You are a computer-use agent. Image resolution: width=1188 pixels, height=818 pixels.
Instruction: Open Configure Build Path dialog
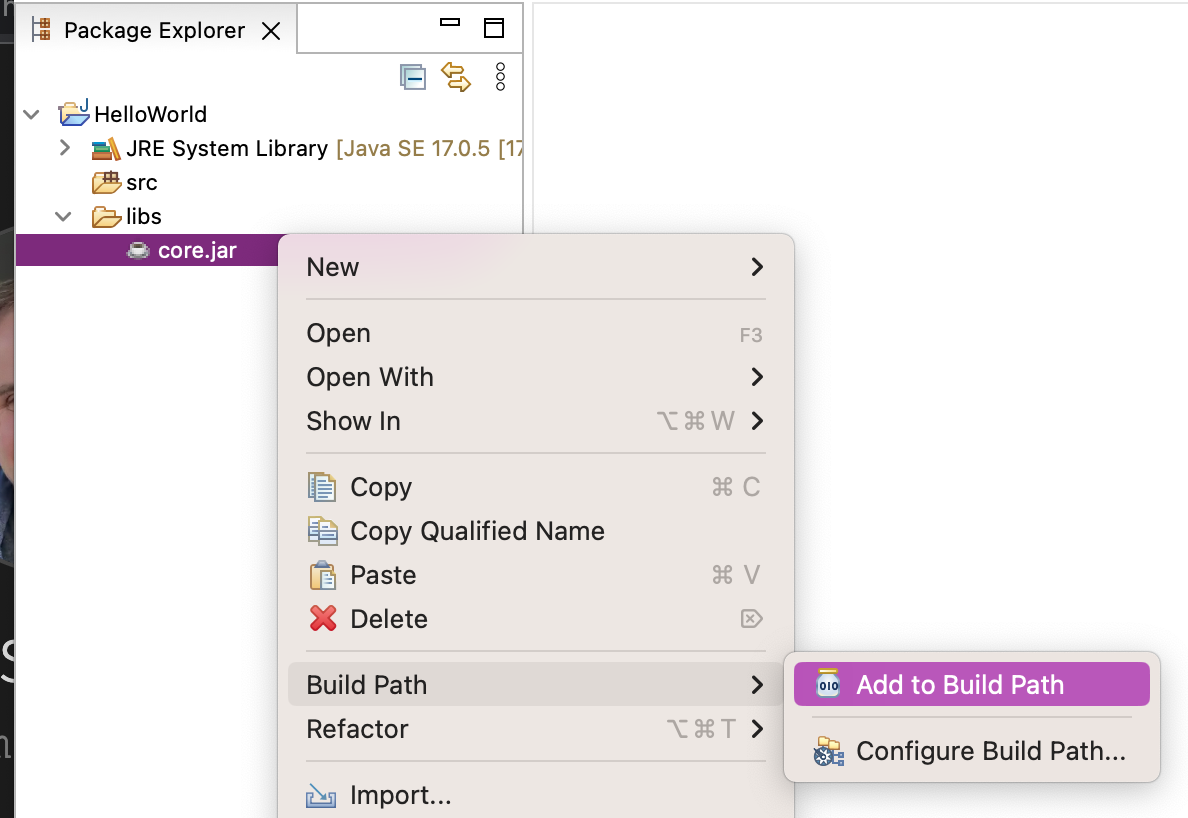pos(990,751)
